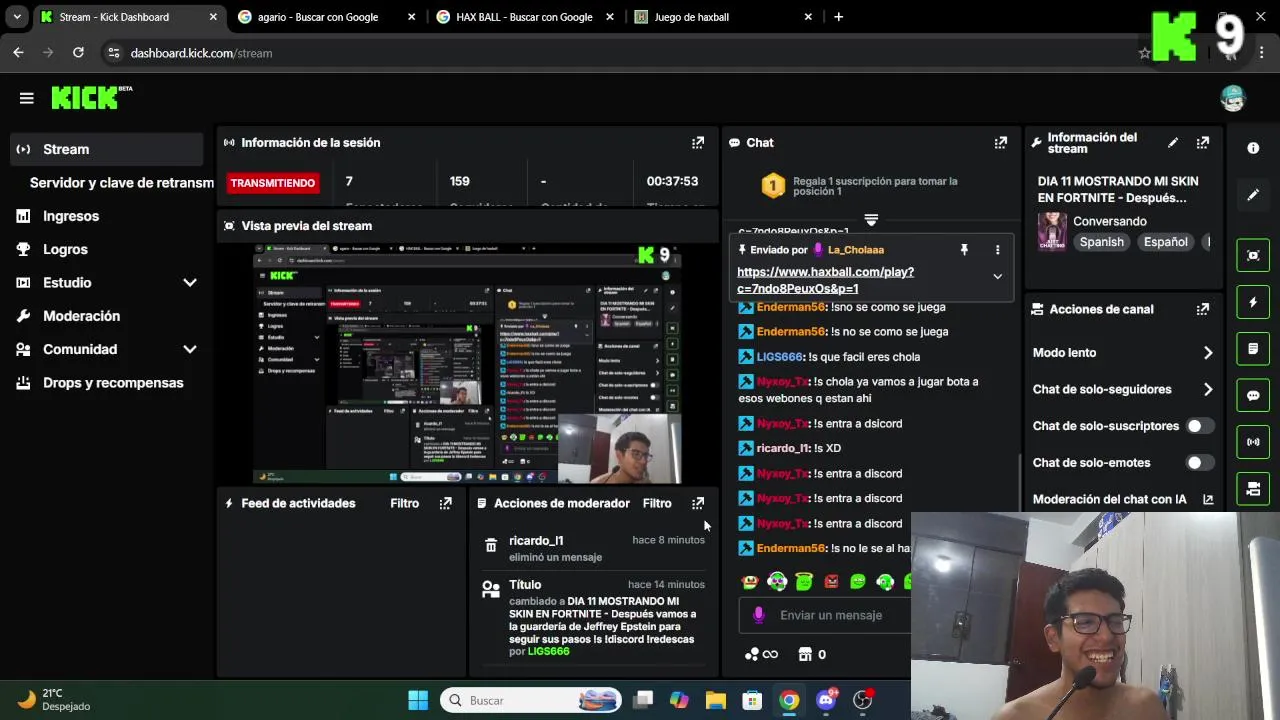1280x720 pixels.
Task: Open Discord from the taskbar
Action: [x=826, y=700]
